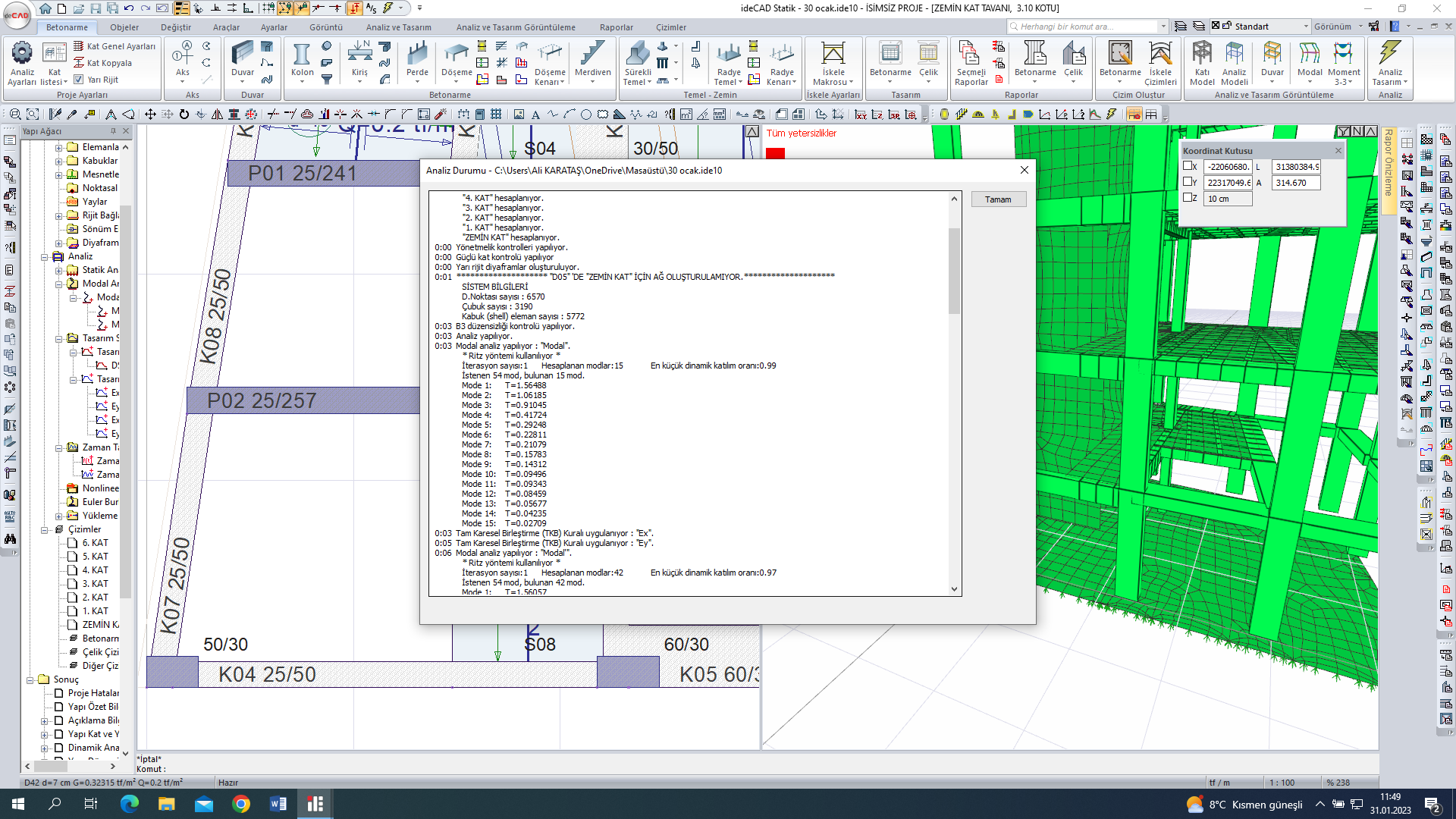Toggle the X coordinate lock checkbox
Screen dimensions: 1456x819
pos(1188,166)
